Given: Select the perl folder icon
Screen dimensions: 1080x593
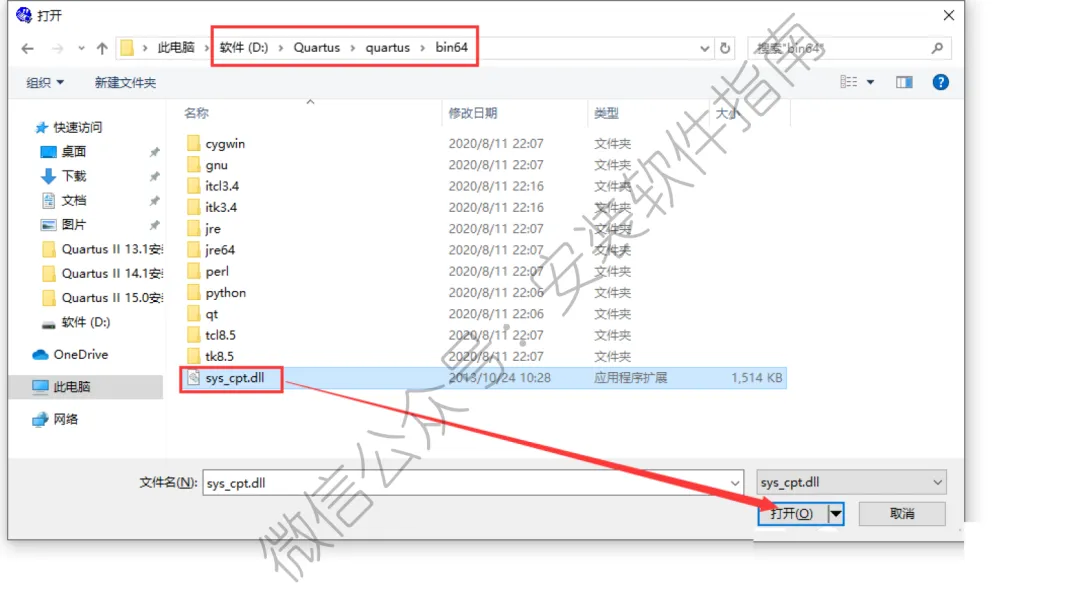Looking at the screenshot, I should point(194,271).
